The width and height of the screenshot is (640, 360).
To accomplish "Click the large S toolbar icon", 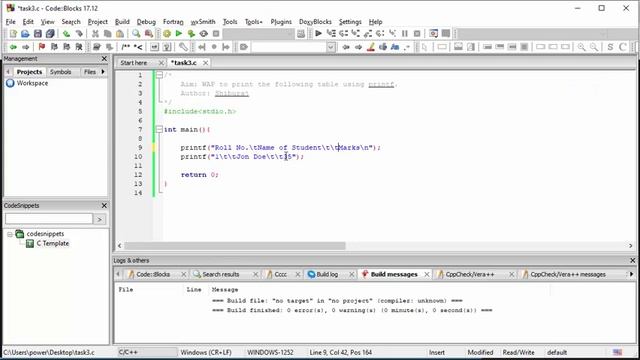I will tap(610, 47).
